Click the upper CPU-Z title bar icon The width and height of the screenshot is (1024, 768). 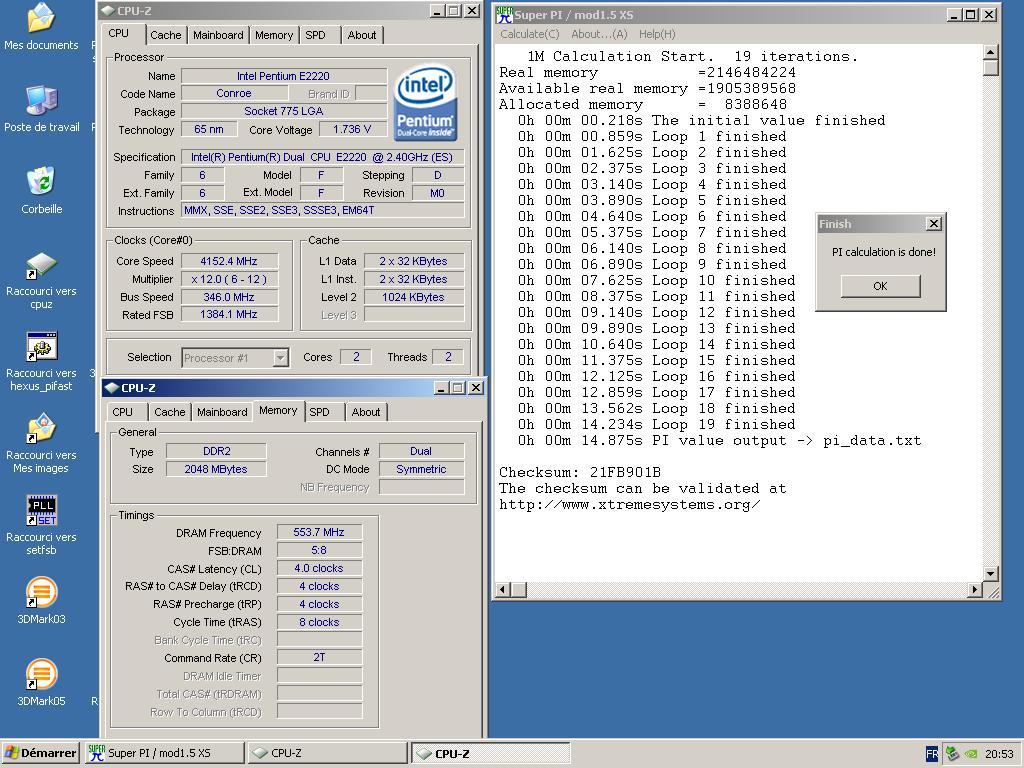(x=108, y=11)
